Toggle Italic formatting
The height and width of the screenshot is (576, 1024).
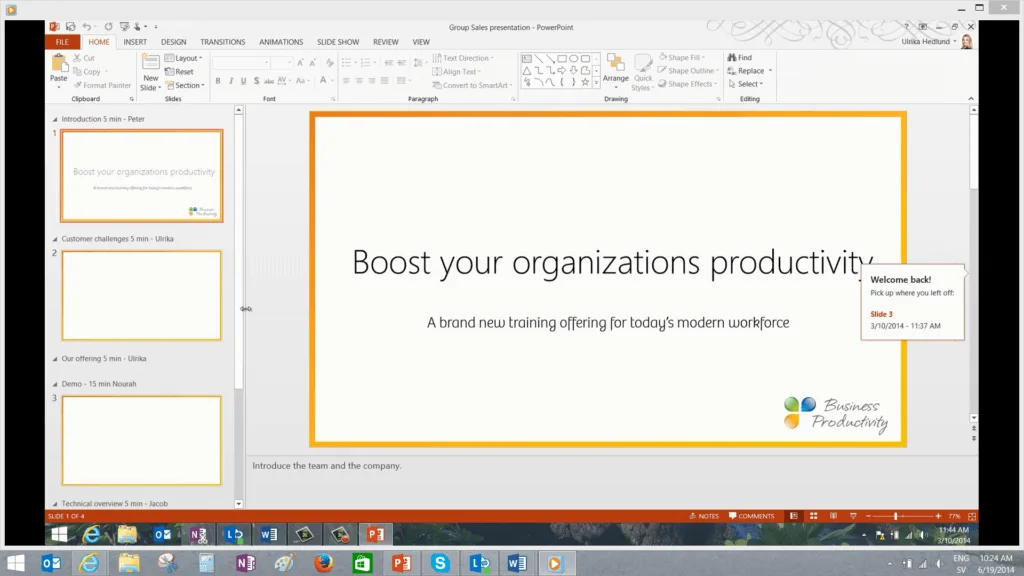pyautogui.click(x=231, y=81)
